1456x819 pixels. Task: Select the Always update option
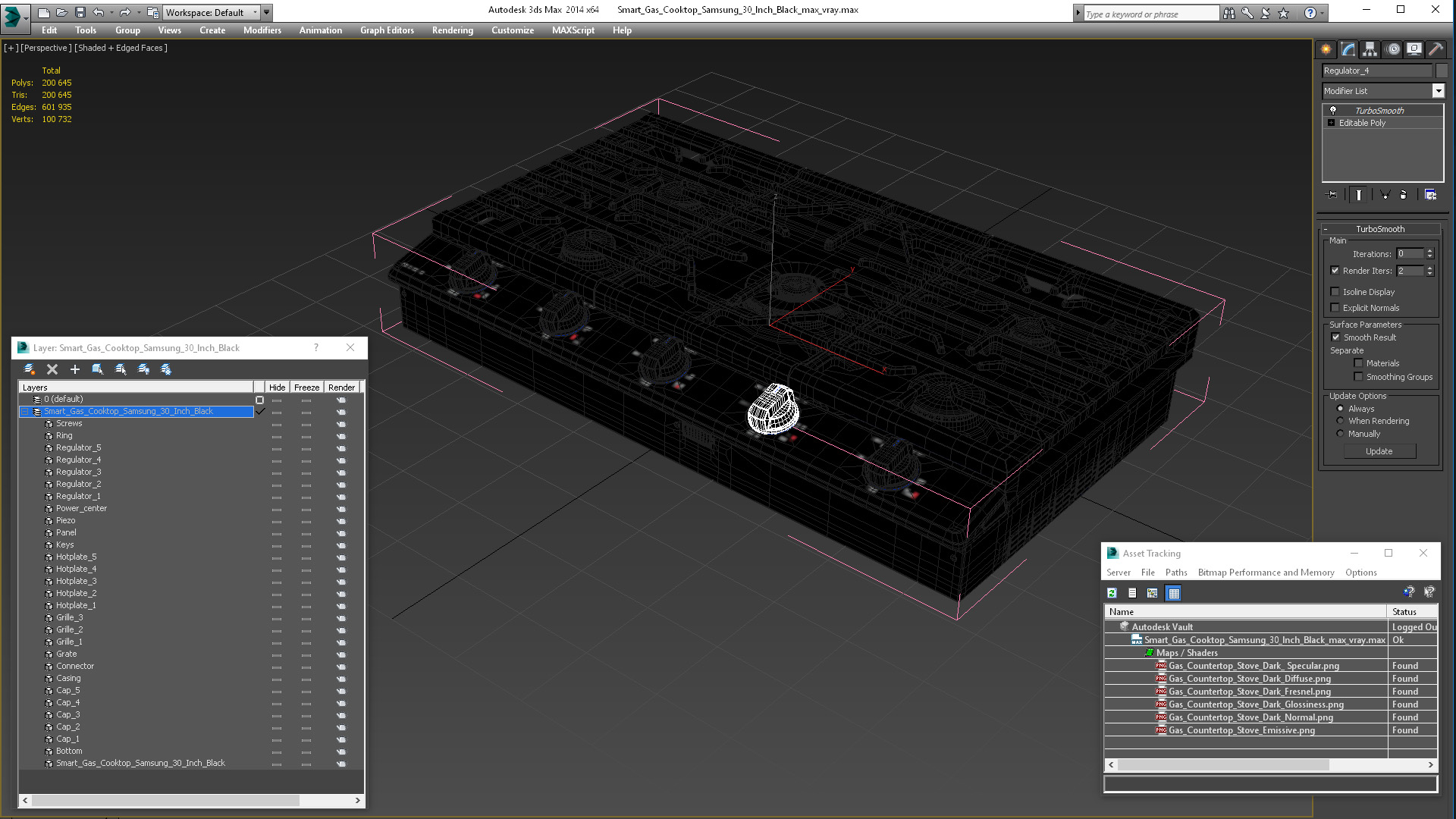coord(1340,409)
